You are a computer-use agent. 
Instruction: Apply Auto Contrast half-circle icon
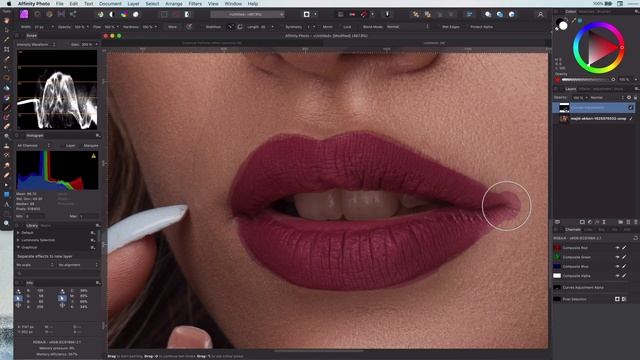coord(111,14)
